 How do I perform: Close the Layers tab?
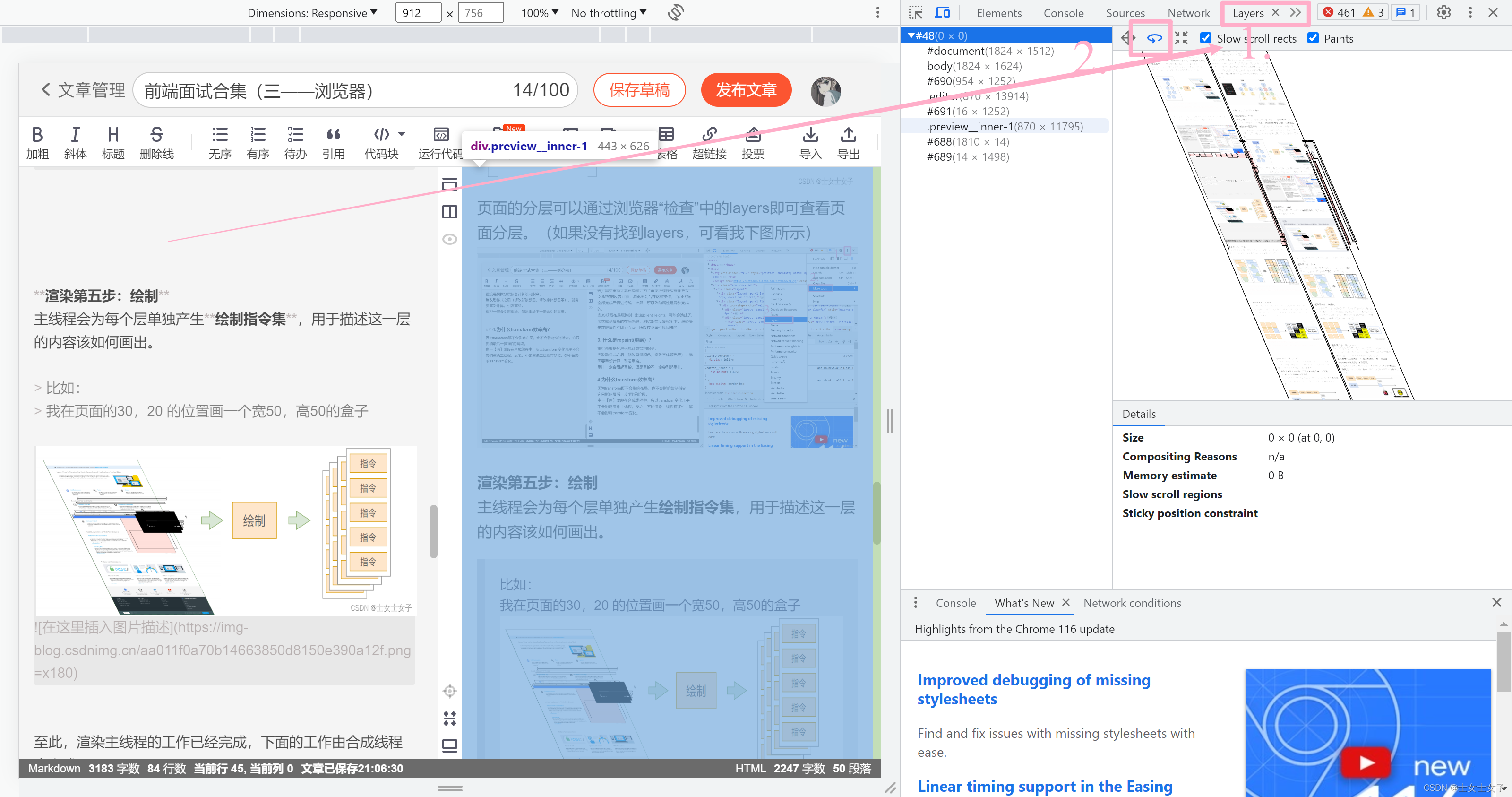coord(1275,12)
